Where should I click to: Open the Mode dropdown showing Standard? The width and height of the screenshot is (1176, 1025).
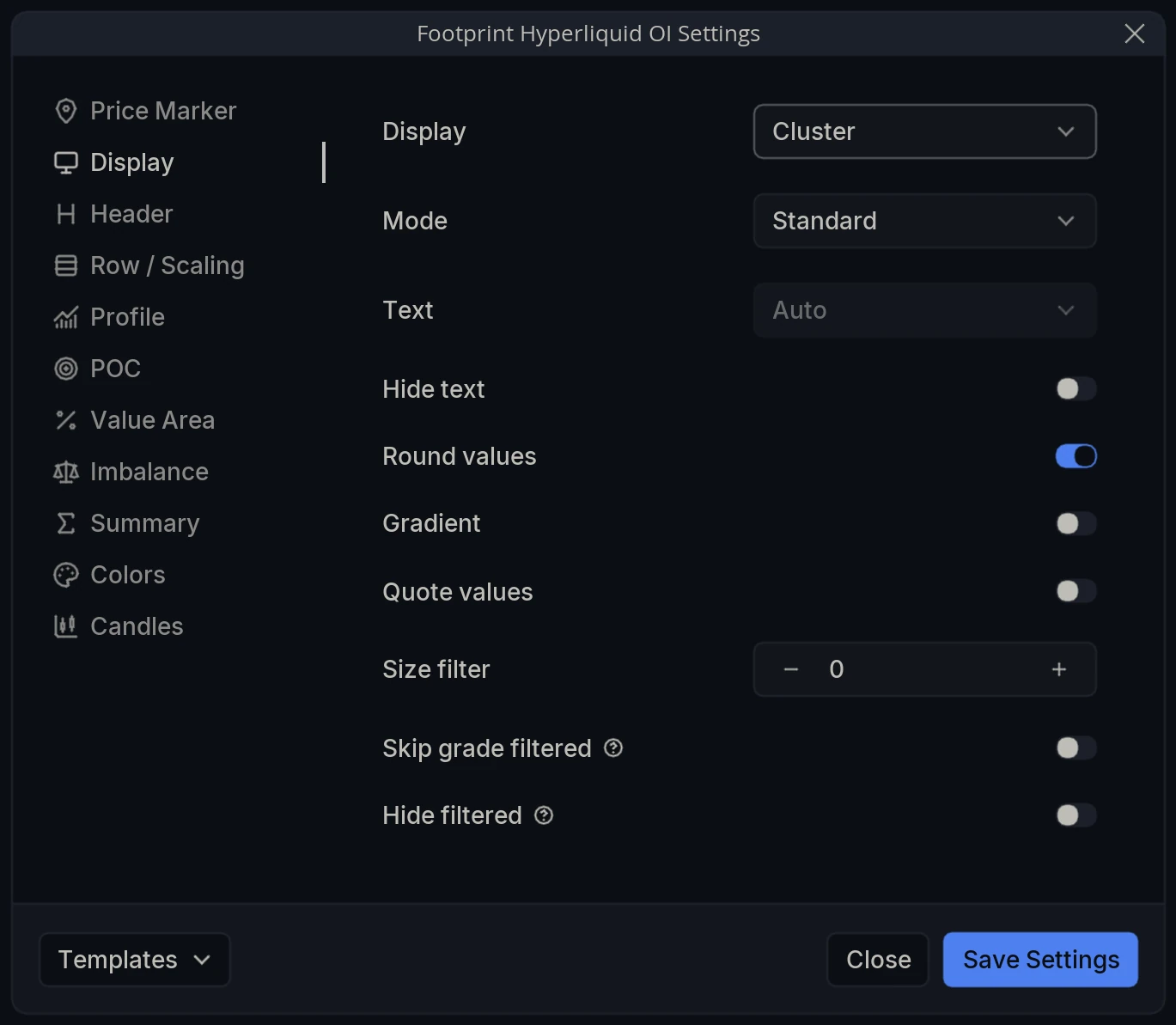pyautogui.click(x=925, y=221)
